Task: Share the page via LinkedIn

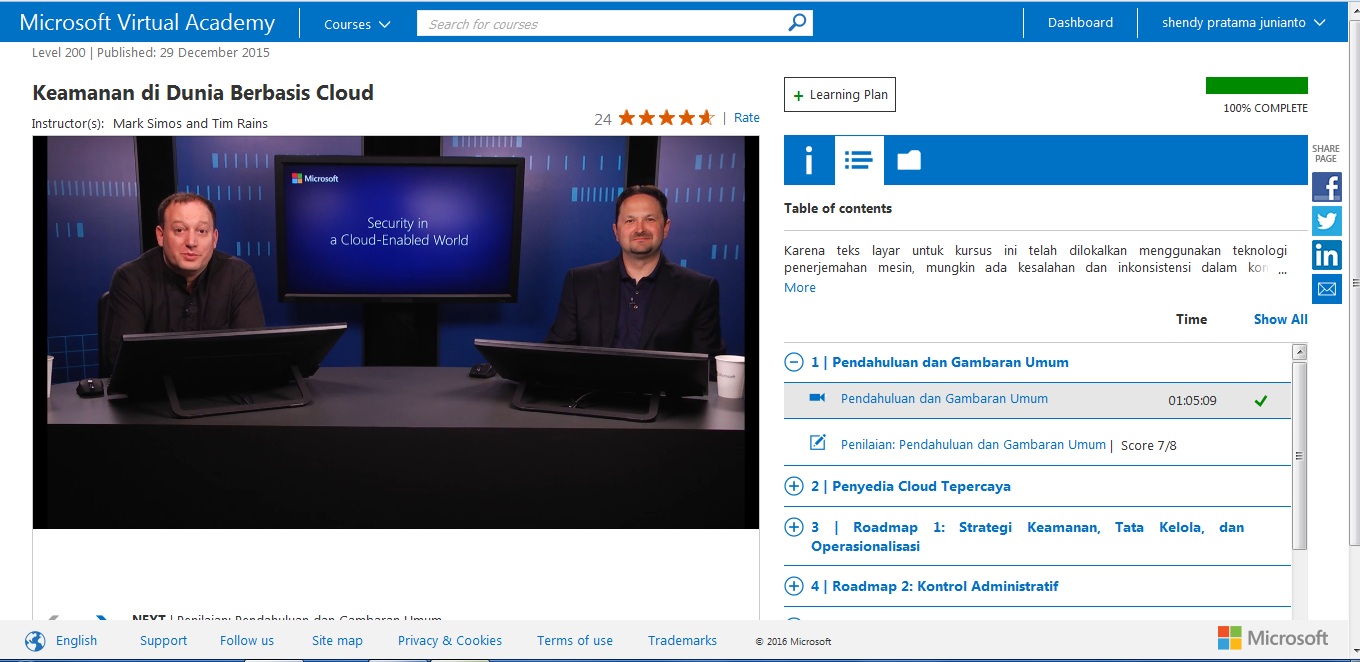Action: click(1327, 255)
